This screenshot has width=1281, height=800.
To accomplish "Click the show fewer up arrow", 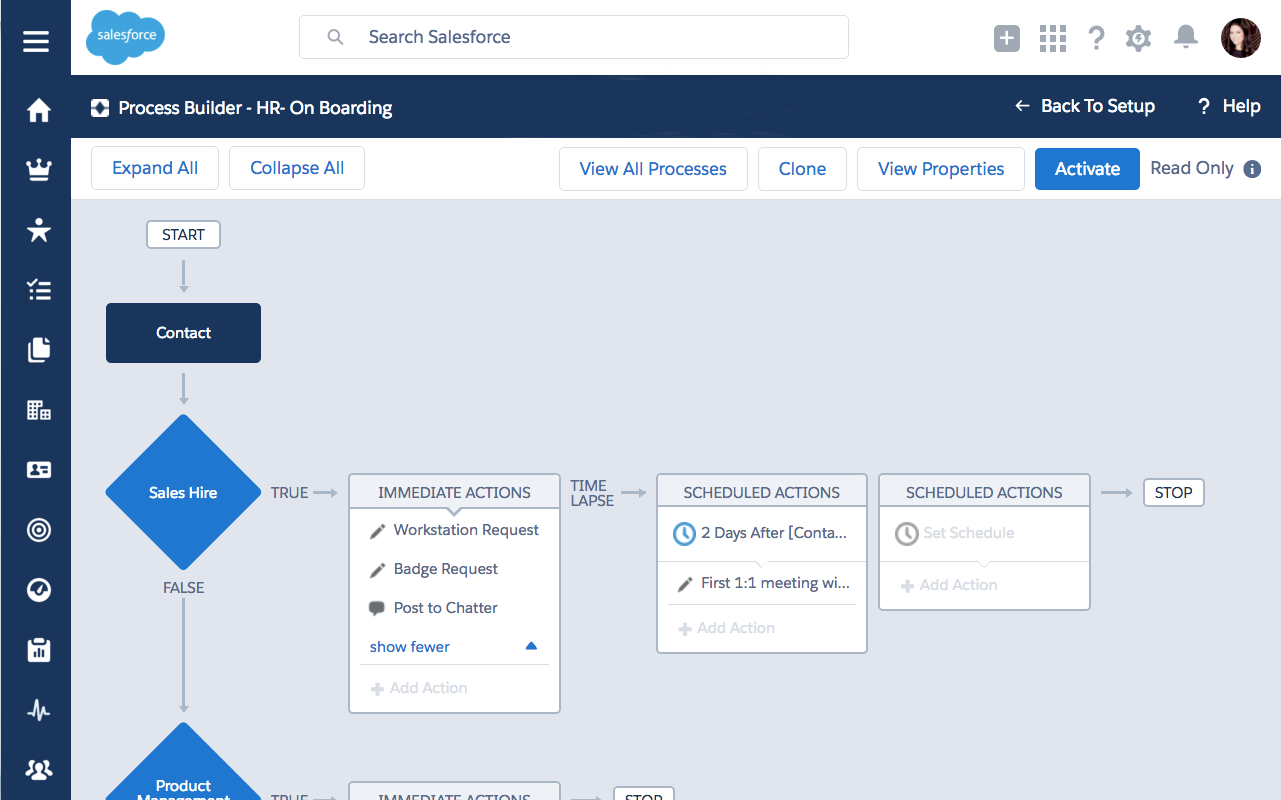I will [532, 646].
